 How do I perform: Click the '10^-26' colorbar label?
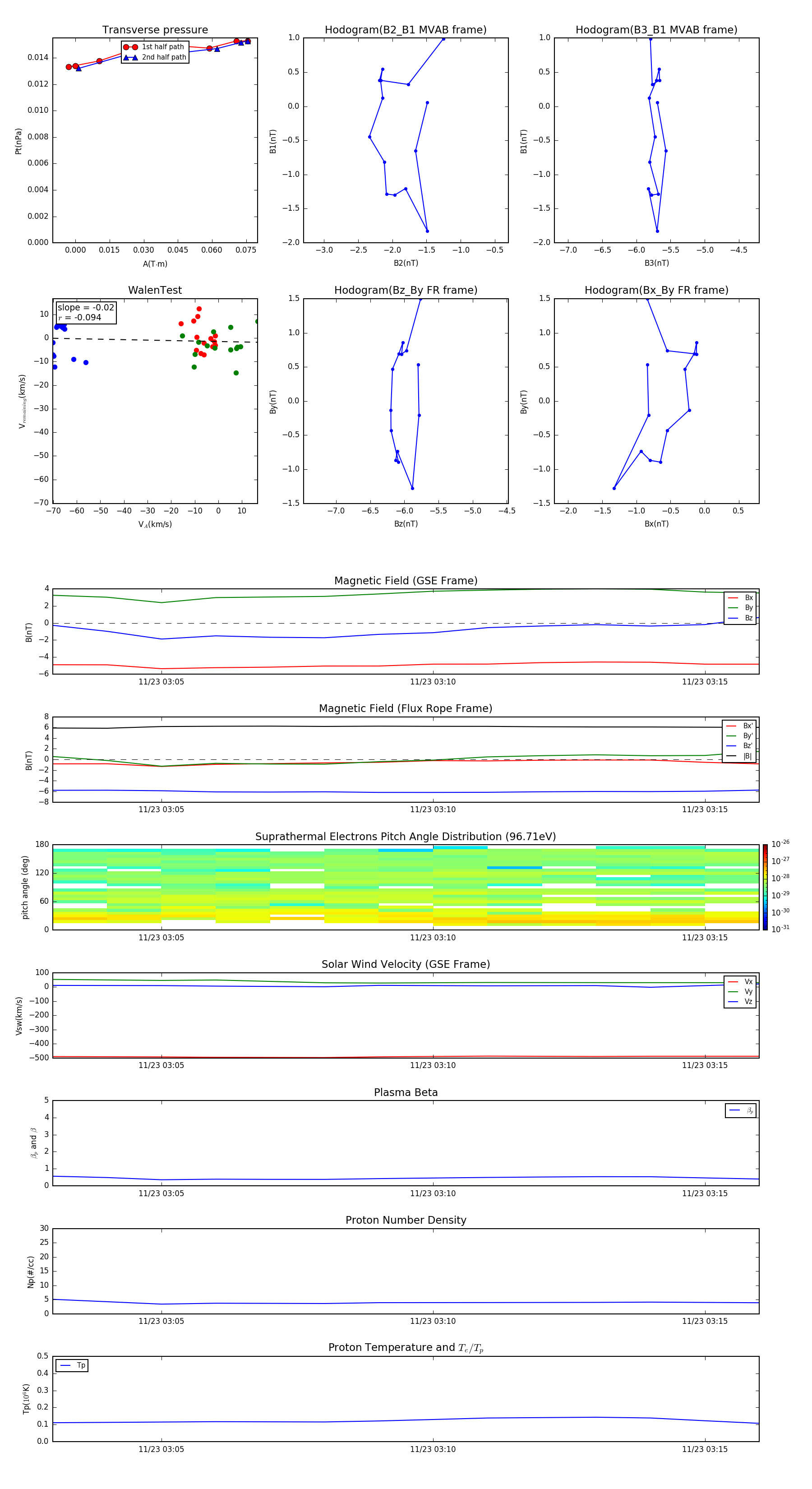pyautogui.click(x=780, y=844)
